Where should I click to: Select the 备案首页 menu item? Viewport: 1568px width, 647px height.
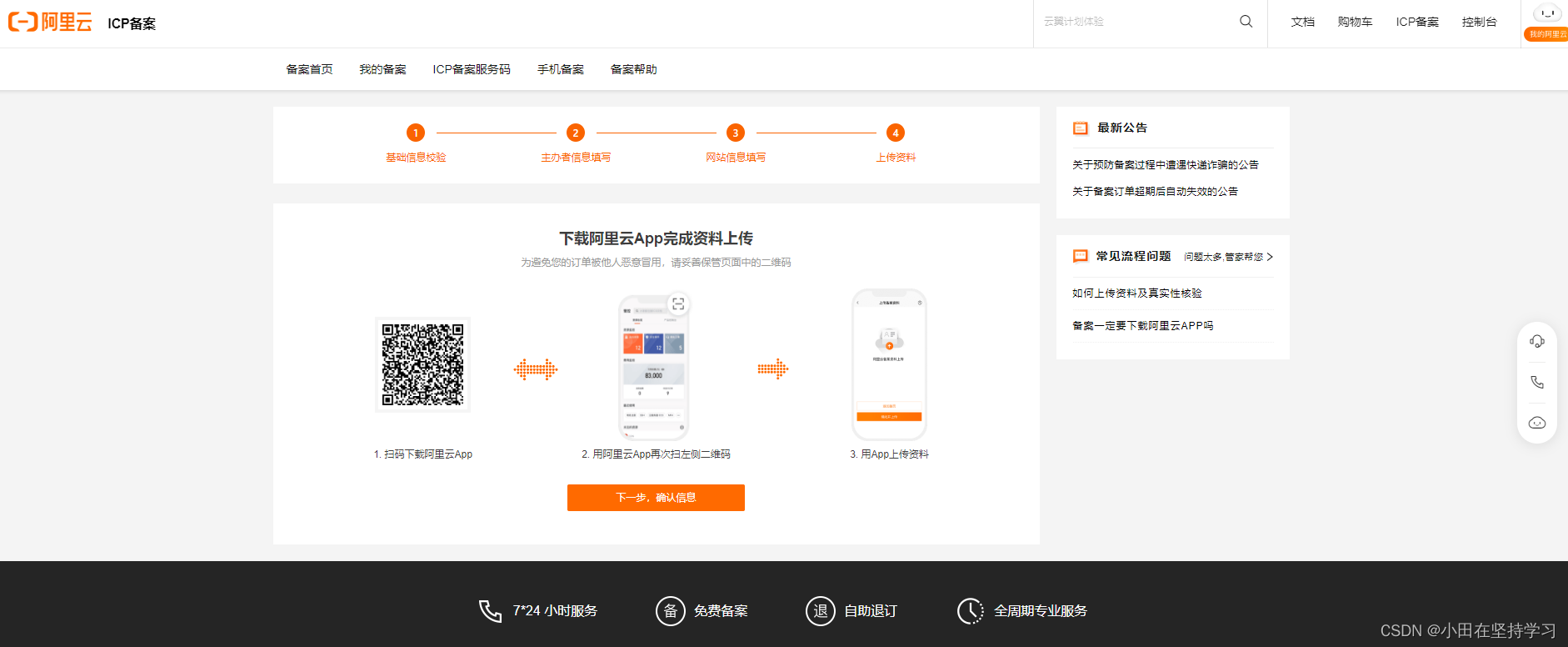pyautogui.click(x=309, y=69)
